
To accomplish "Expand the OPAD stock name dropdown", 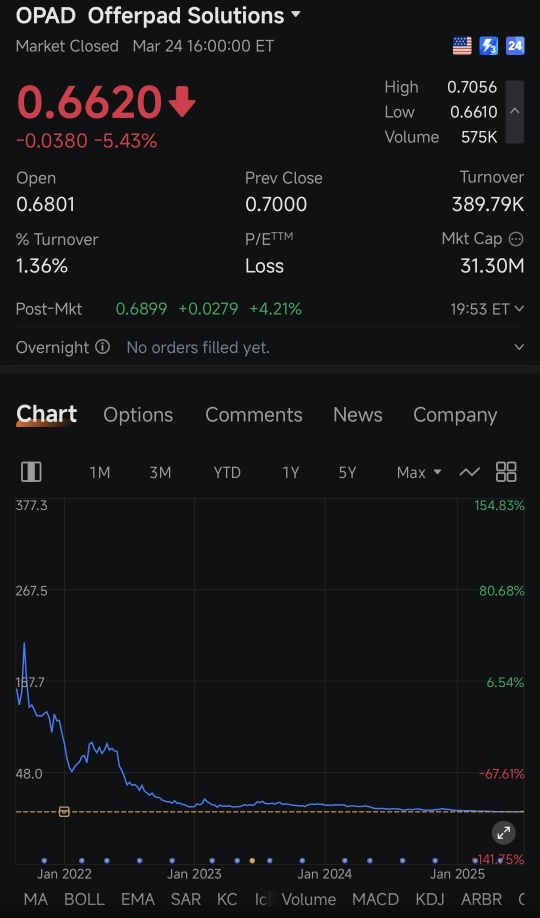I will point(296,14).
